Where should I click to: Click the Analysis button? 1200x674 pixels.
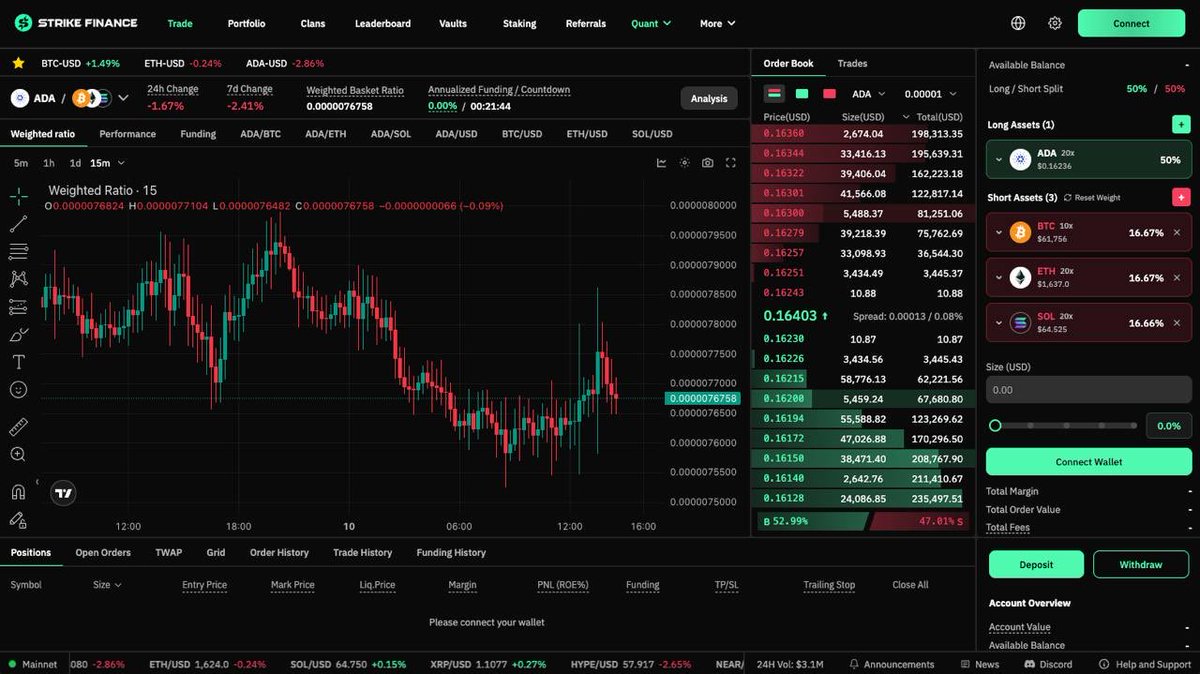(x=709, y=98)
